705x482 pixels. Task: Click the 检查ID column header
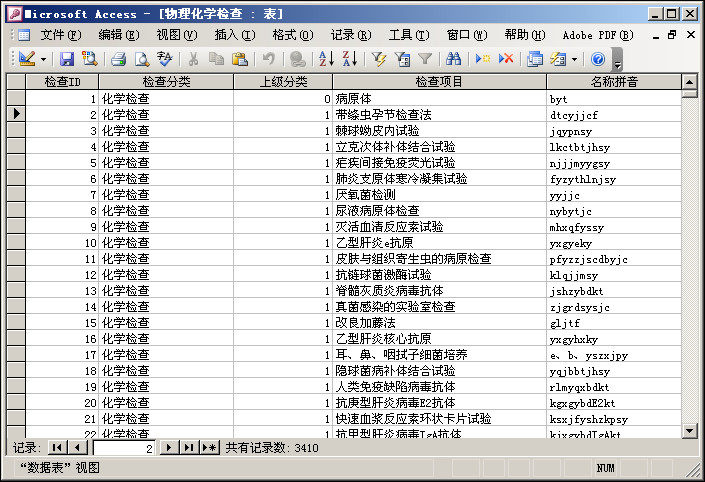click(62, 82)
